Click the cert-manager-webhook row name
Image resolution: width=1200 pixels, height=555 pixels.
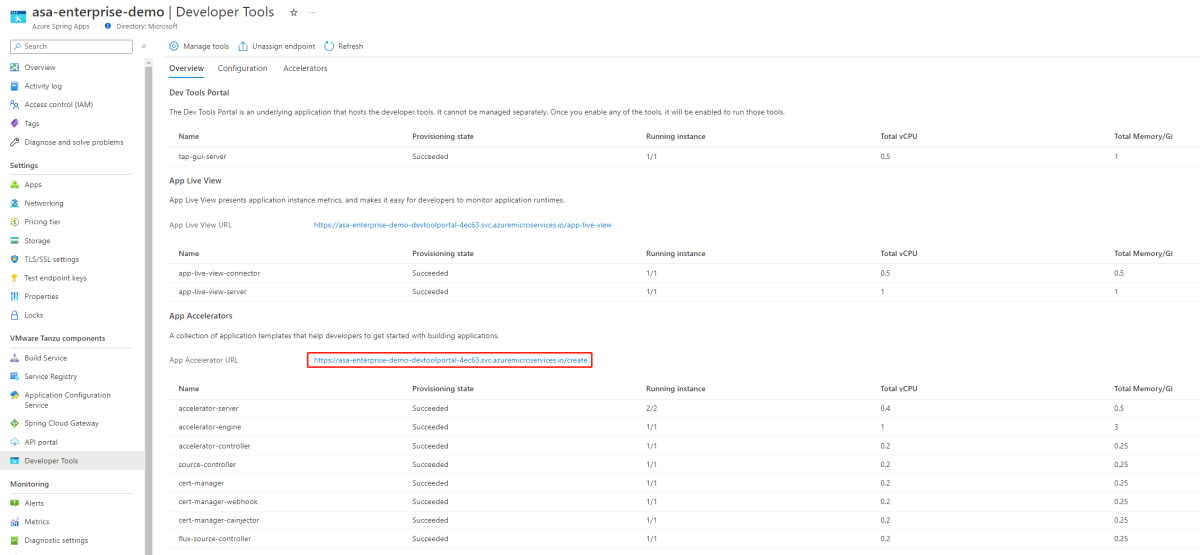click(216, 502)
